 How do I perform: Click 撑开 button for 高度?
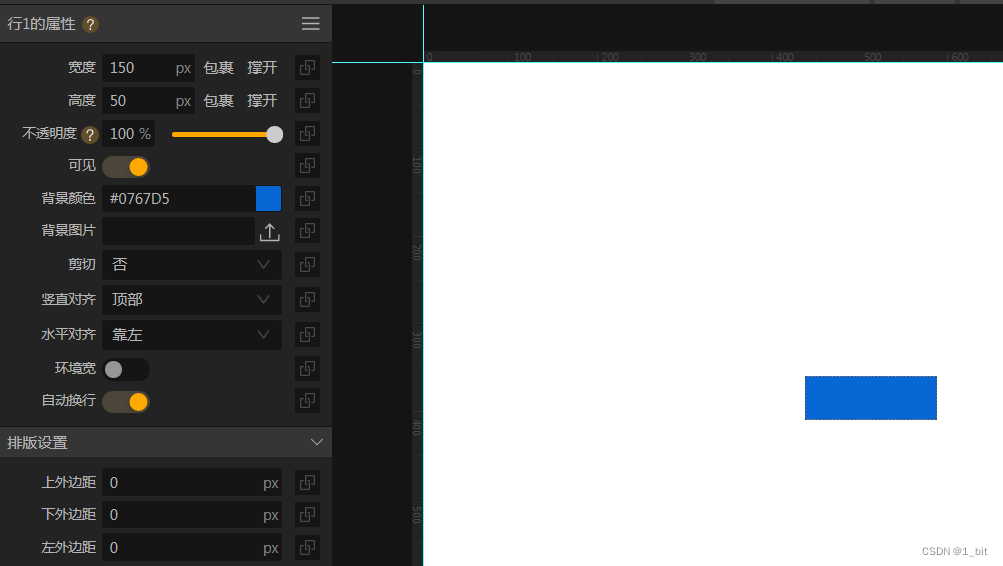(x=262, y=101)
